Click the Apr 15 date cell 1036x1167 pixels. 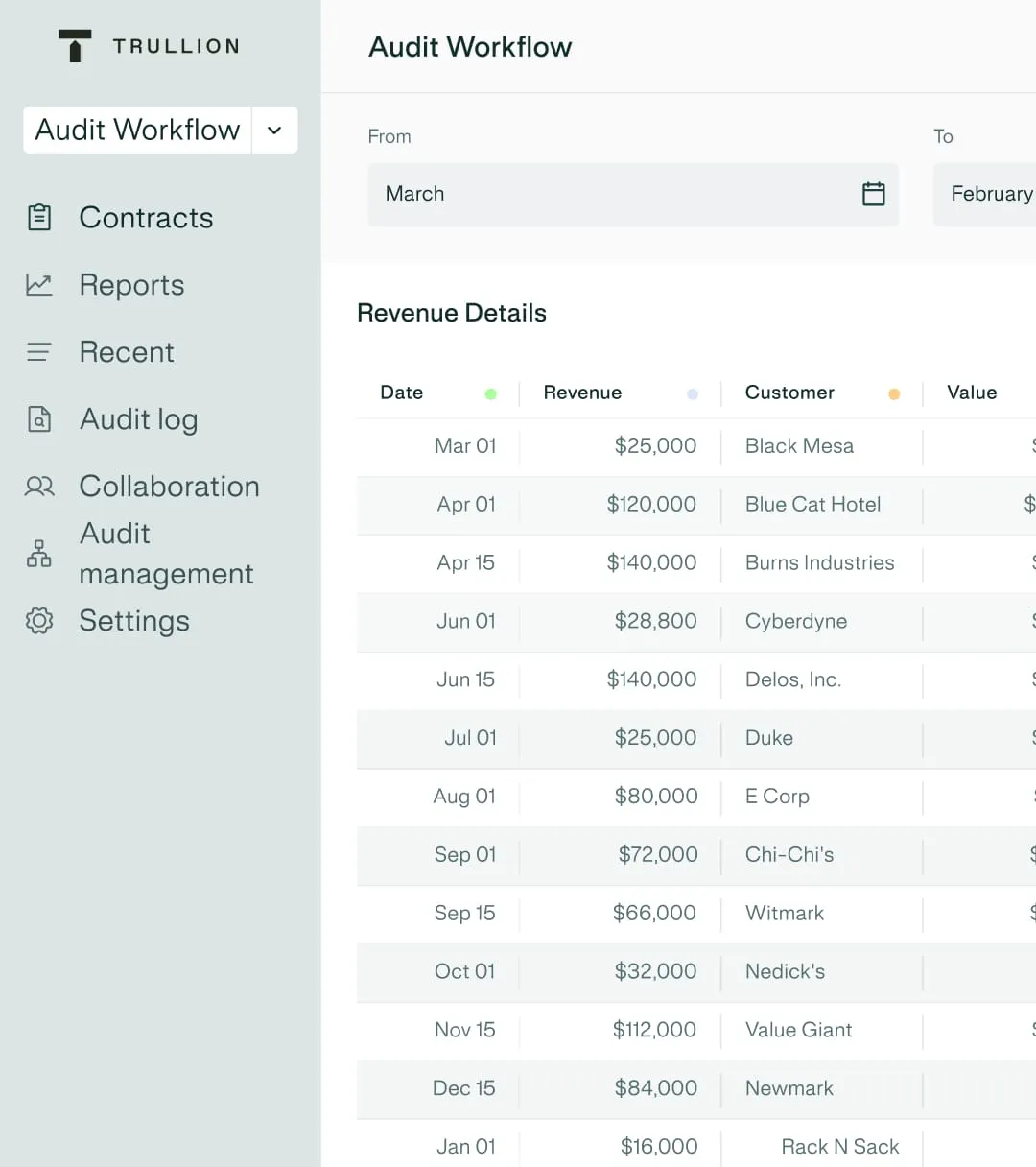tap(466, 563)
